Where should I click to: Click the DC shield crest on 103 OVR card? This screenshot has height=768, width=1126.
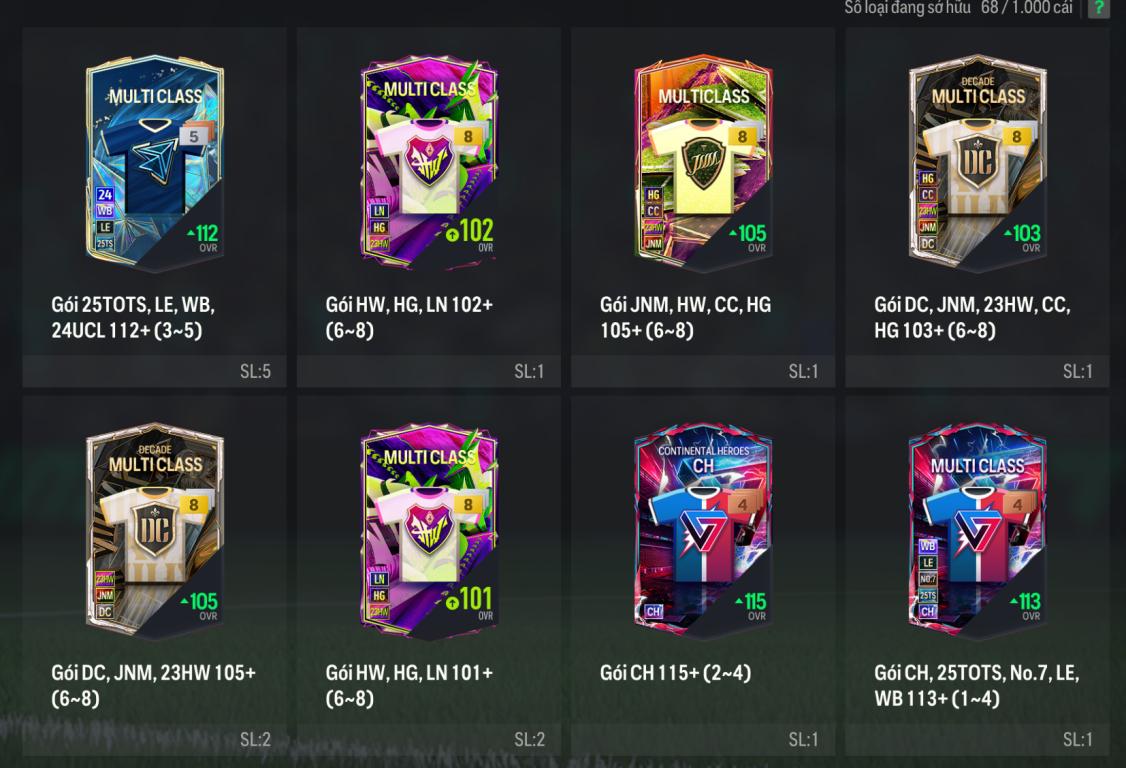point(977,162)
